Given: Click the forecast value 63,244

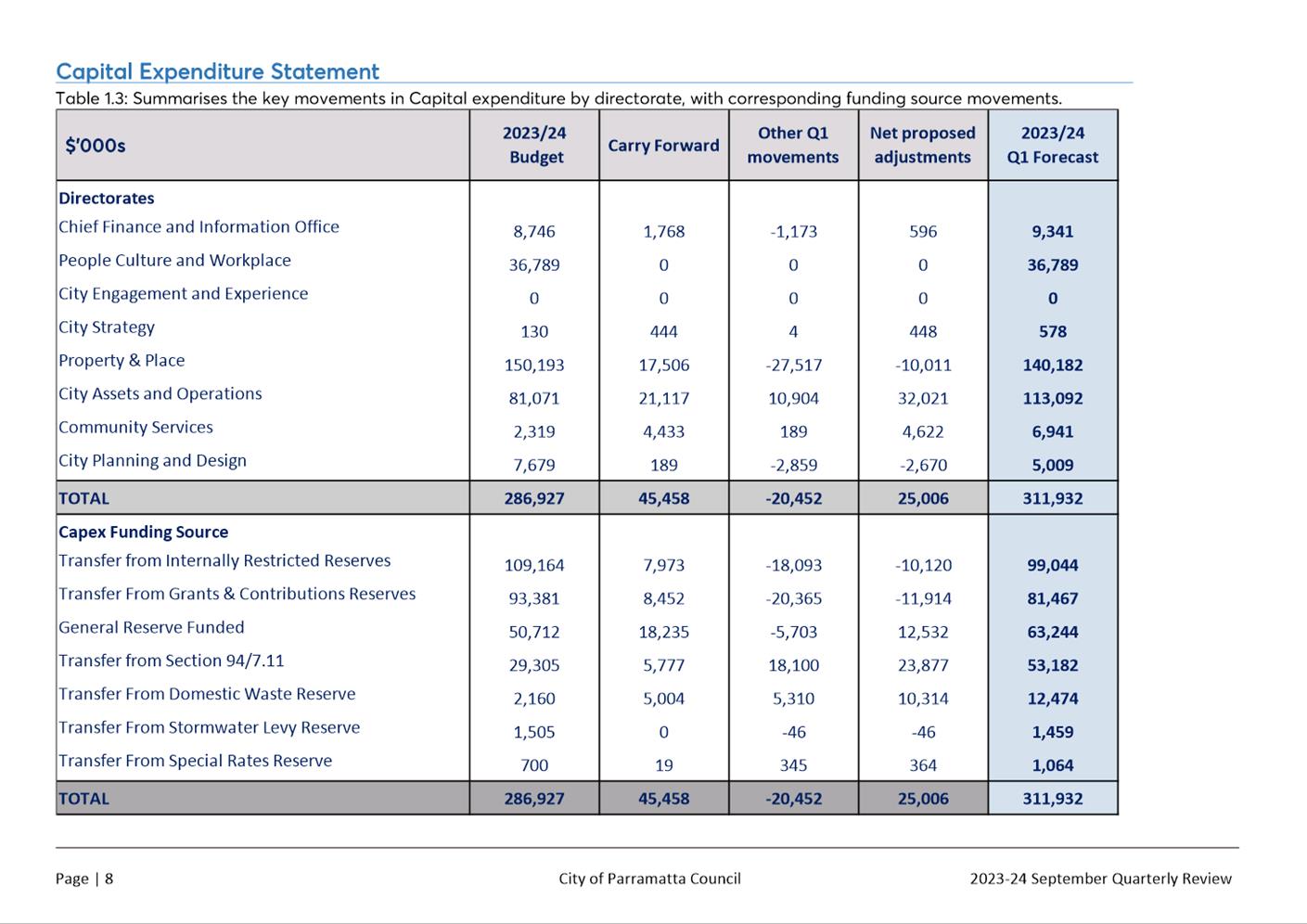Looking at the screenshot, I should point(1053,633).
